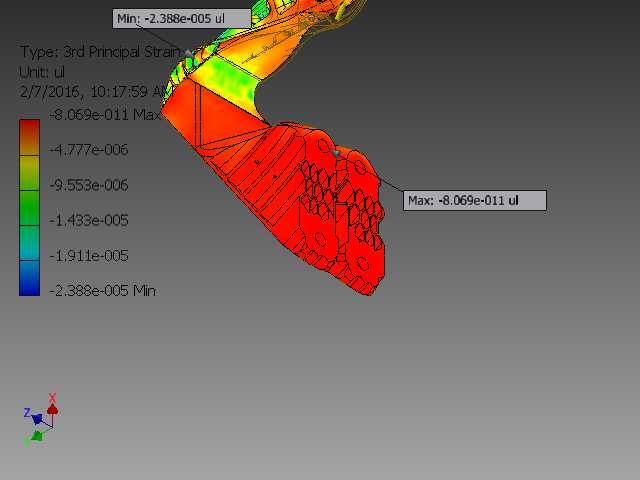Click the legend value -4.777e-006
Image resolution: width=640 pixels, height=480 pixels.
[89, 149]
